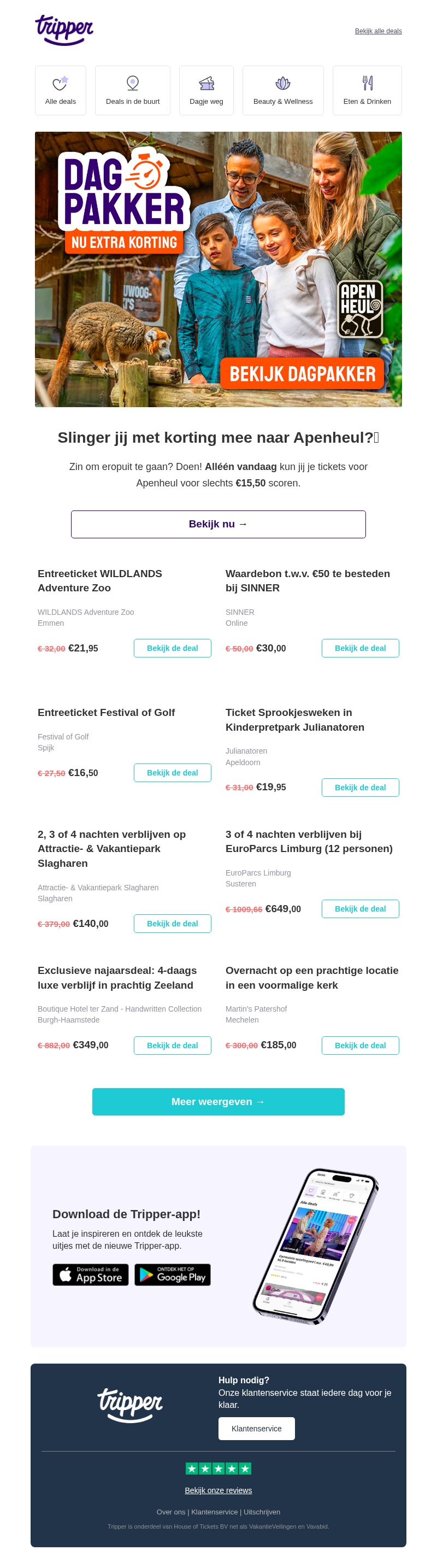
Task: Click the Tripper logo at top
Action: click(x=64, y=30)
